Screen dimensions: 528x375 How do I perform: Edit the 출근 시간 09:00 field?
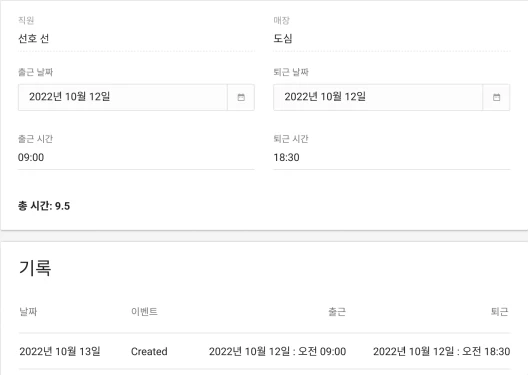pos(136,158)
